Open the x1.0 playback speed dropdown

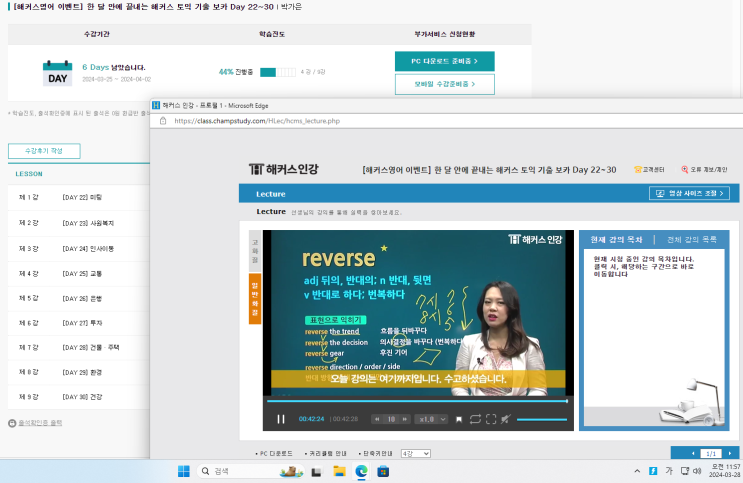[431, 419]
